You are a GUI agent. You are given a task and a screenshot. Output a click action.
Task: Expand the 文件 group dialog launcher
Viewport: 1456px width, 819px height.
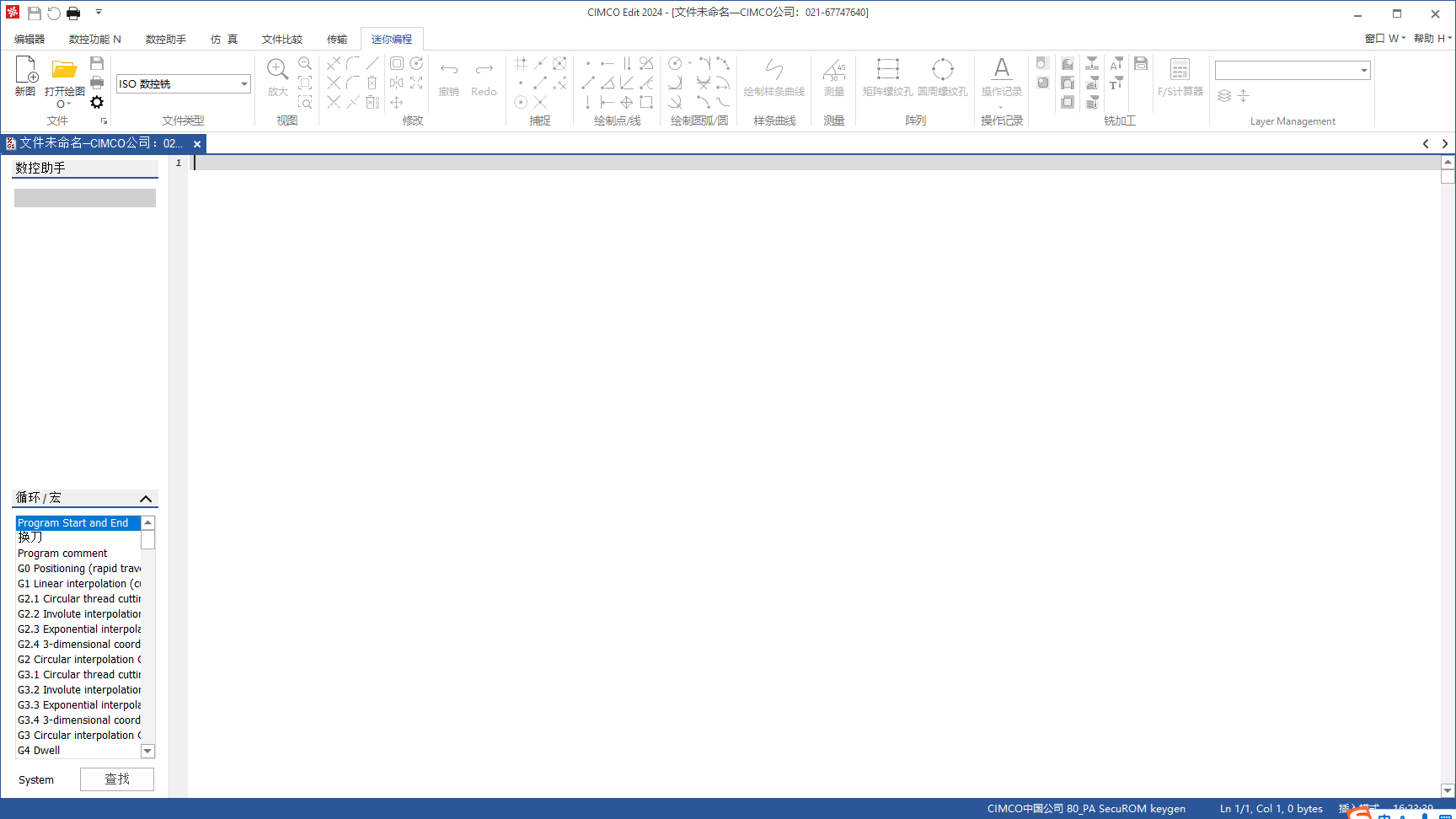pos(104,121)
